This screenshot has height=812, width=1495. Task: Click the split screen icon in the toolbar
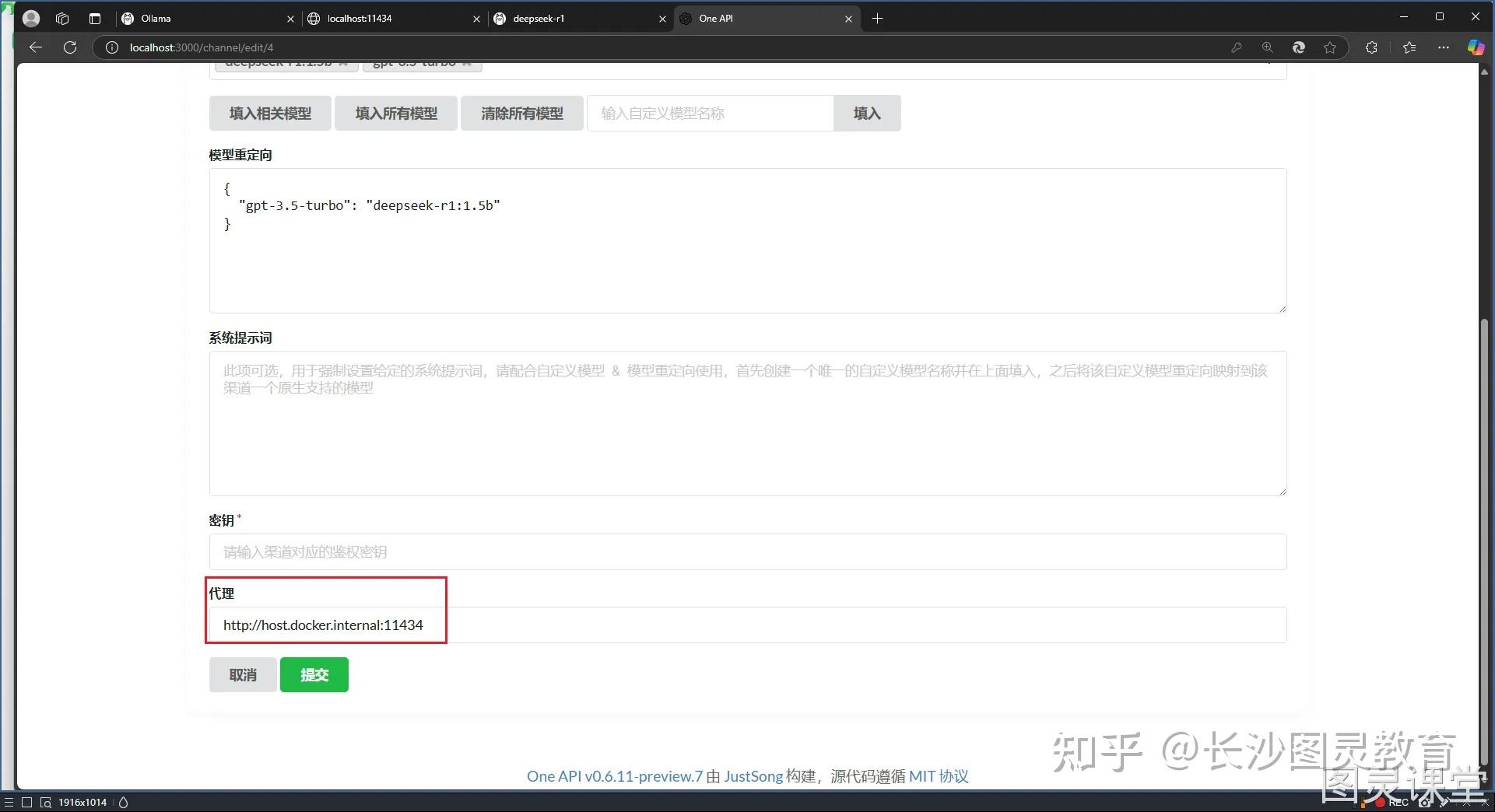click(x=94, y=18)
